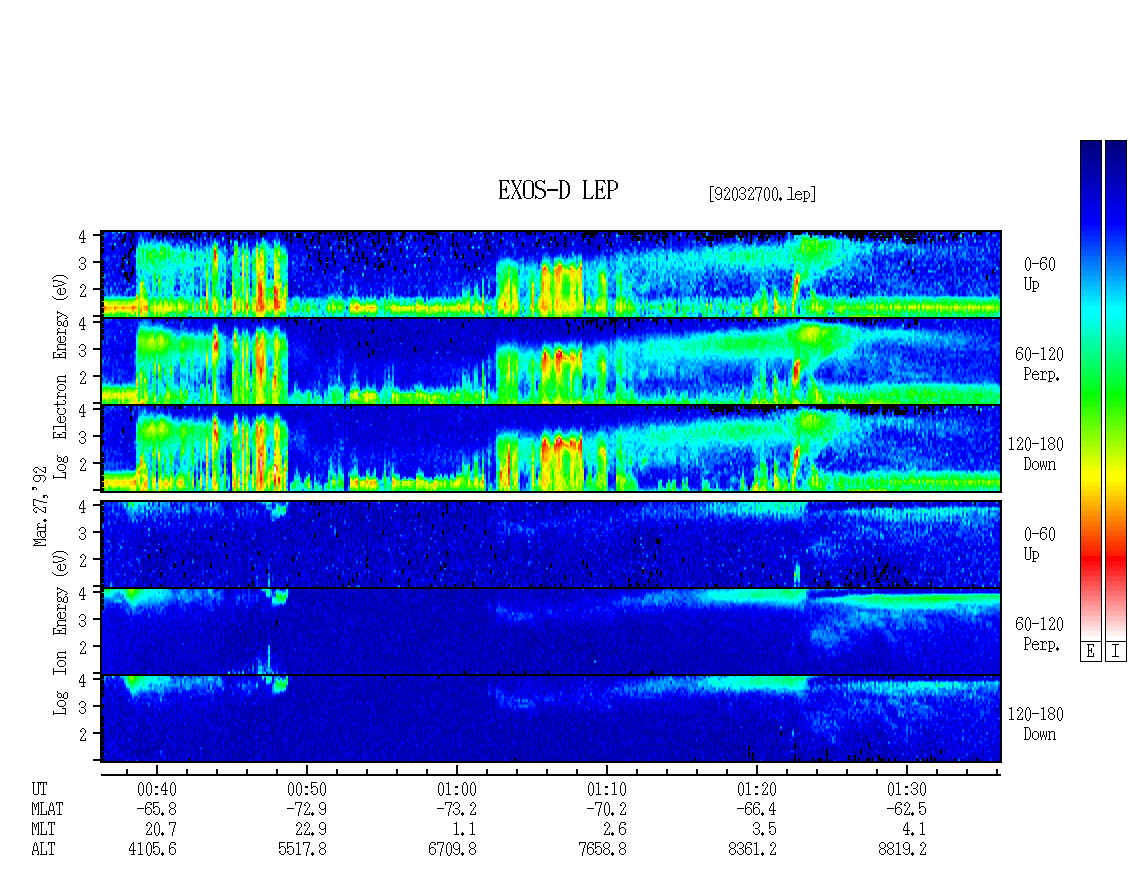Click the MLAT value -62.5
This screenshot has height=875, width=1130.
[x=906, y=809]
